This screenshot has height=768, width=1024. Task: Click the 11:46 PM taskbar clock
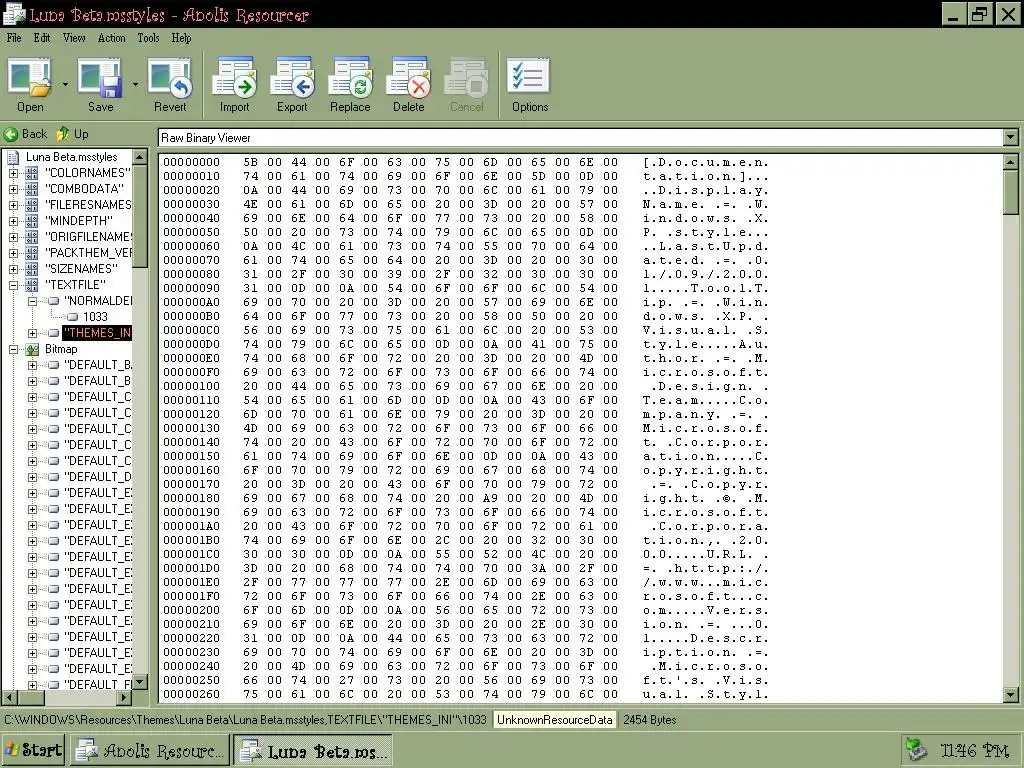tap(974, 750)
